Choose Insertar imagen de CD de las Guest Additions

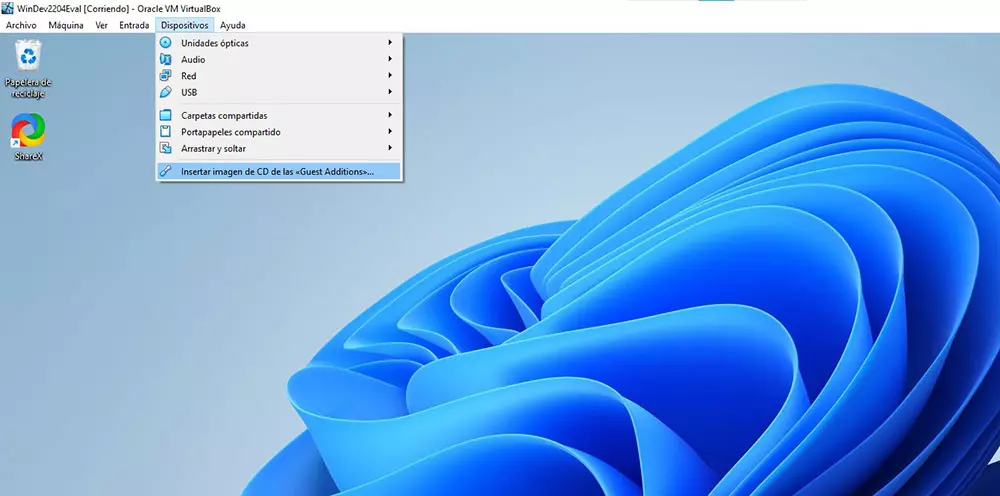pyautogui.click(x=279, y=171)
